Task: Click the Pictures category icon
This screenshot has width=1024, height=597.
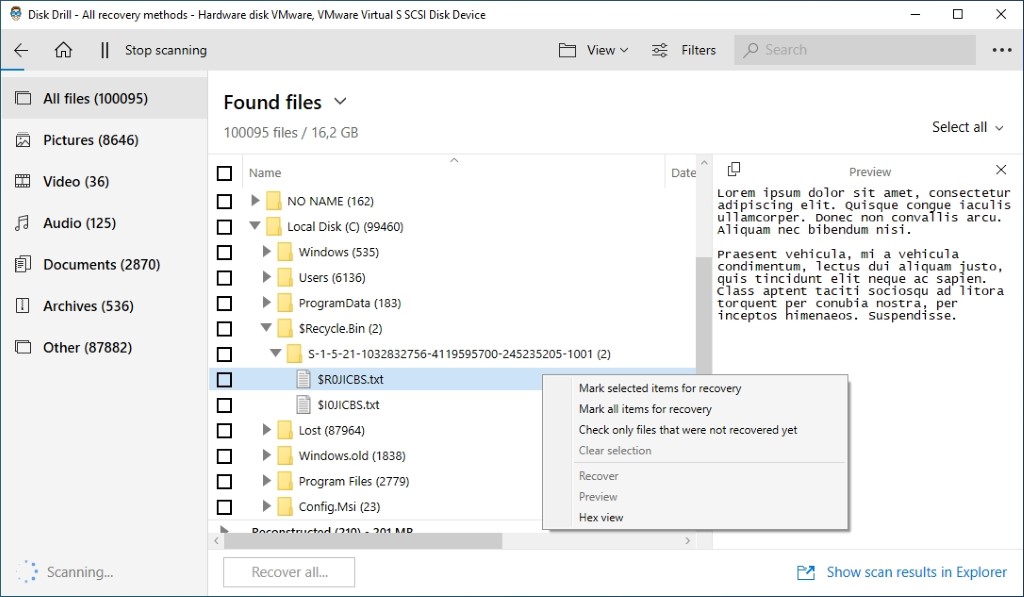Action: click(23, 140)
